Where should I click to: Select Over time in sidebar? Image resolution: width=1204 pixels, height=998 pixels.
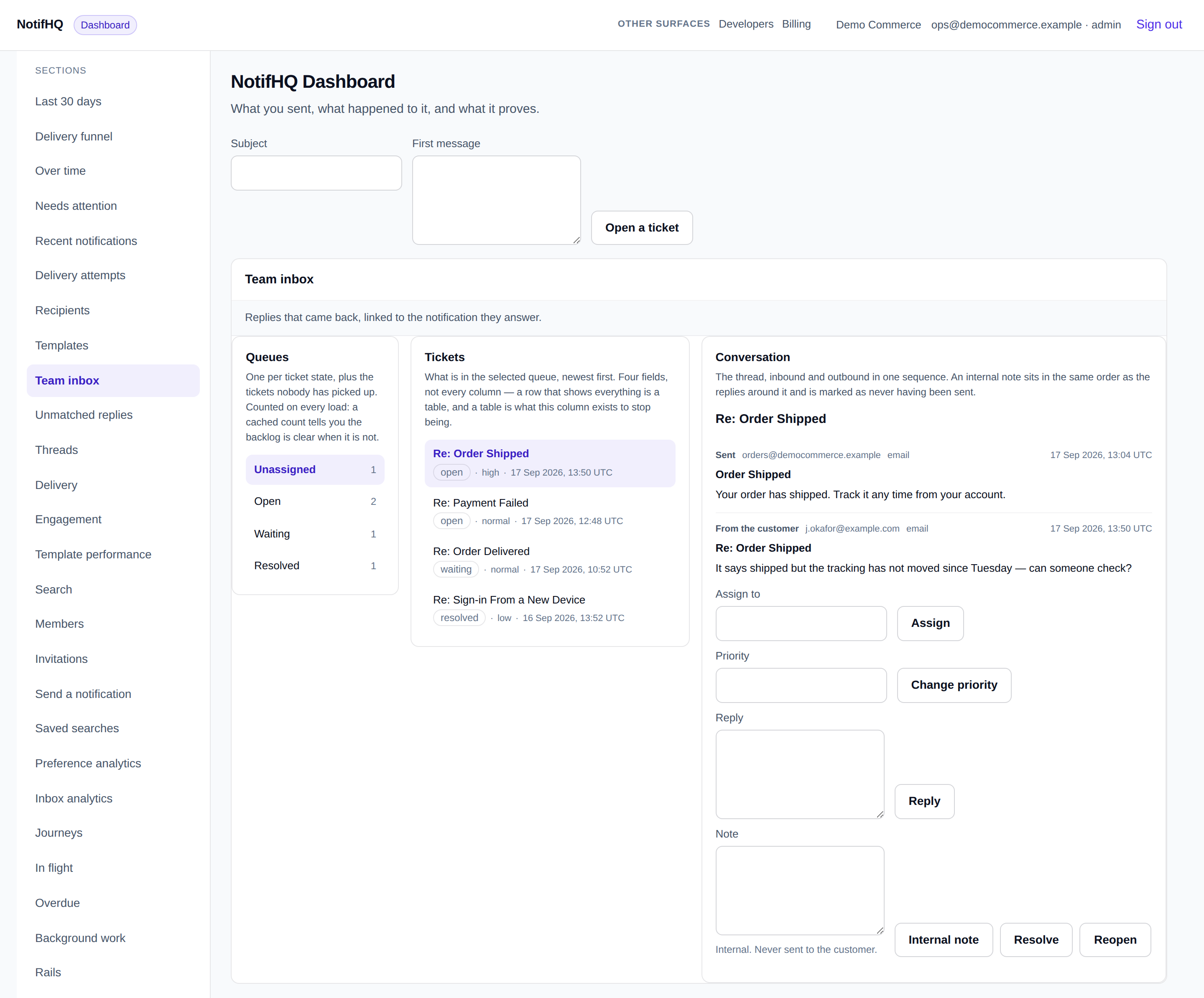click(x=113, y=171)
